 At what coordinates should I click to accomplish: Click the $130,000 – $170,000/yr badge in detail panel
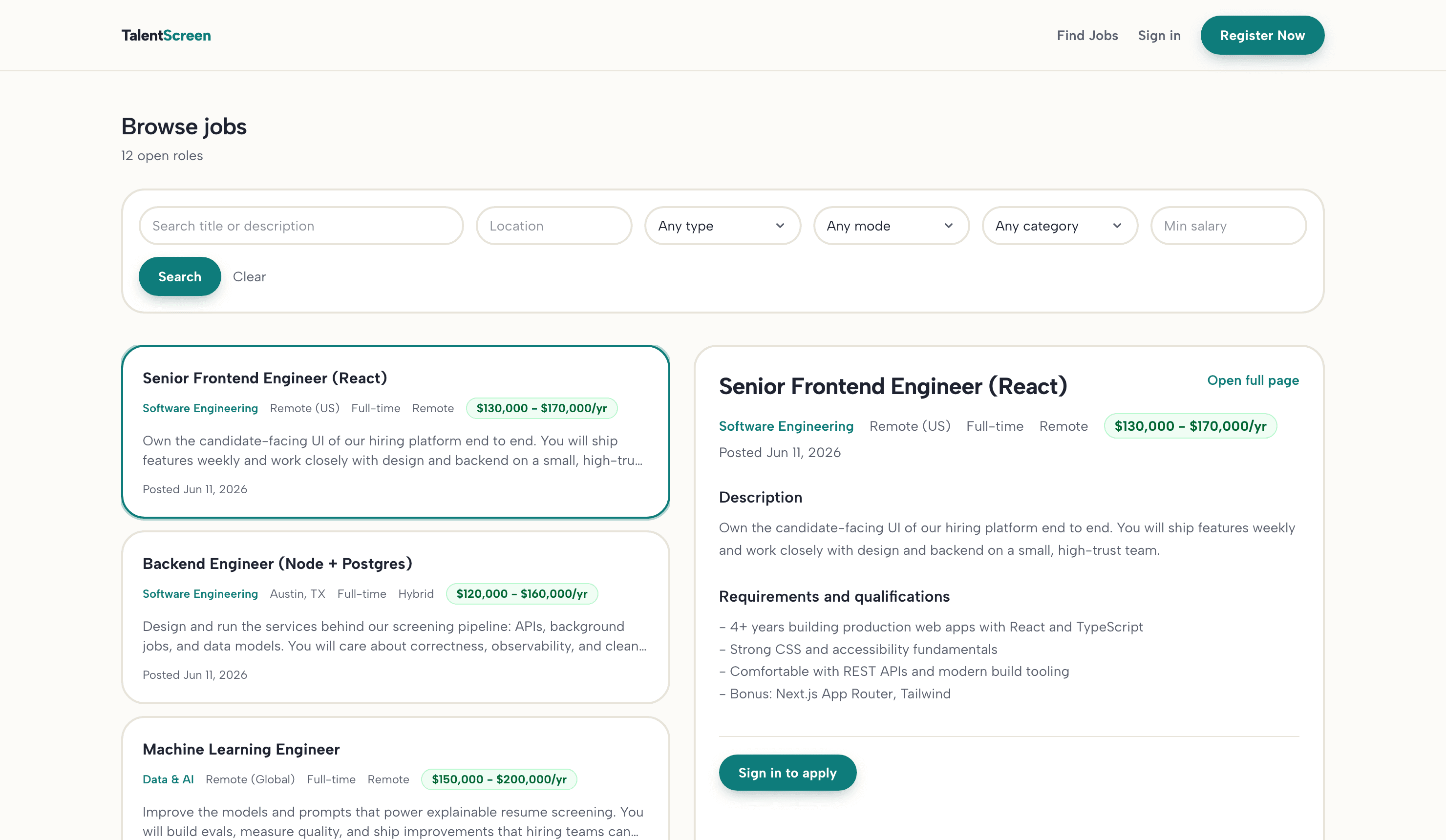tap(1190, 426)
